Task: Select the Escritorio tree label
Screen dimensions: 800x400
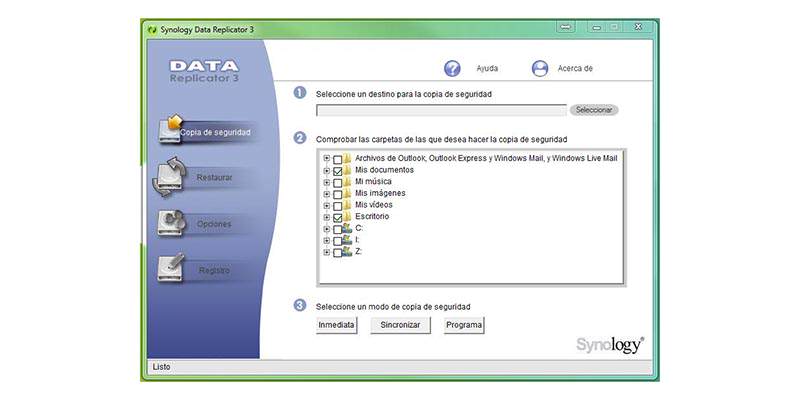Action: tap(372, 217)
